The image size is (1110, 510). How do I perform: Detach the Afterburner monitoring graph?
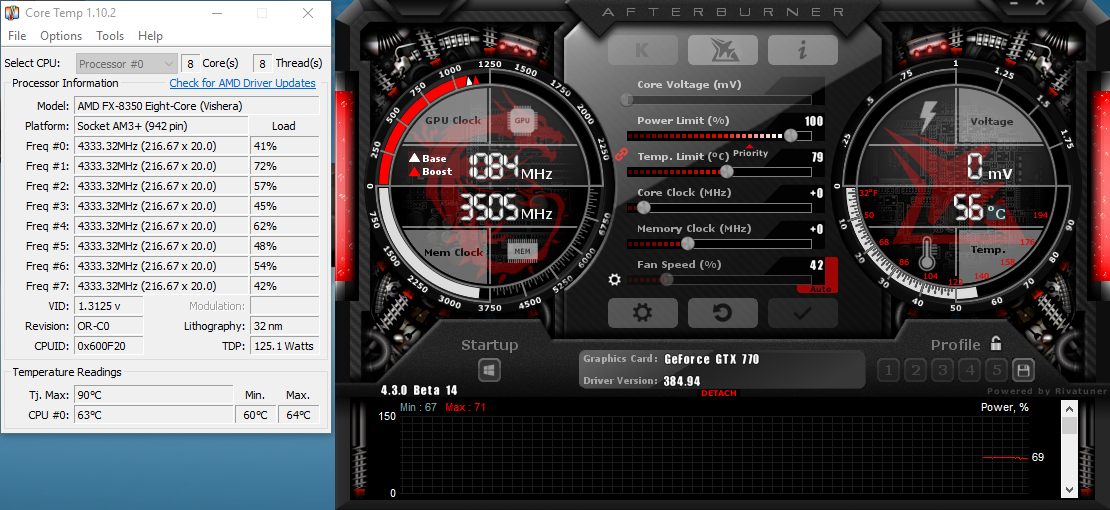pos(719,393)
